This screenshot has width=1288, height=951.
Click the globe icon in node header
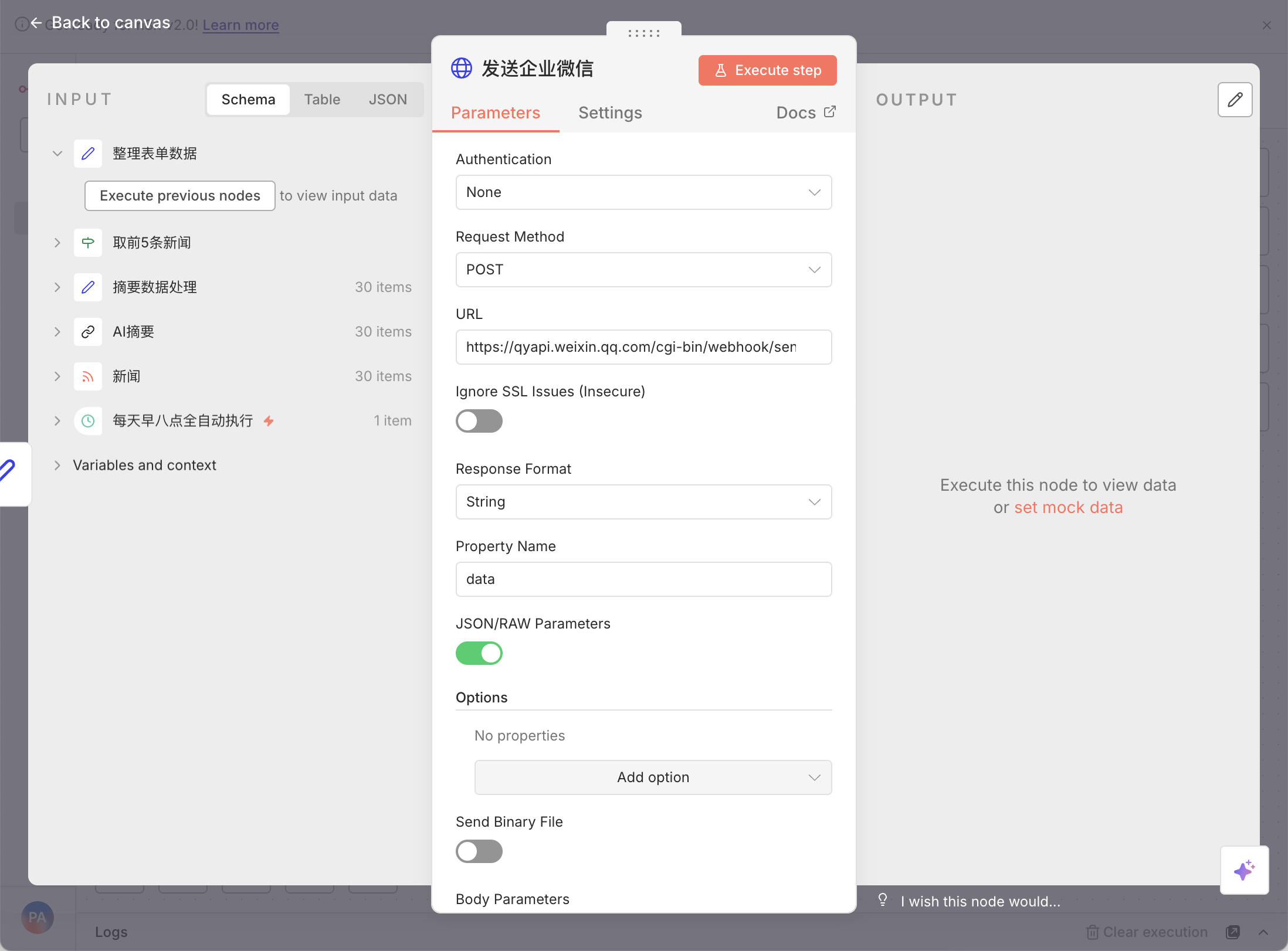click(462, 69)
